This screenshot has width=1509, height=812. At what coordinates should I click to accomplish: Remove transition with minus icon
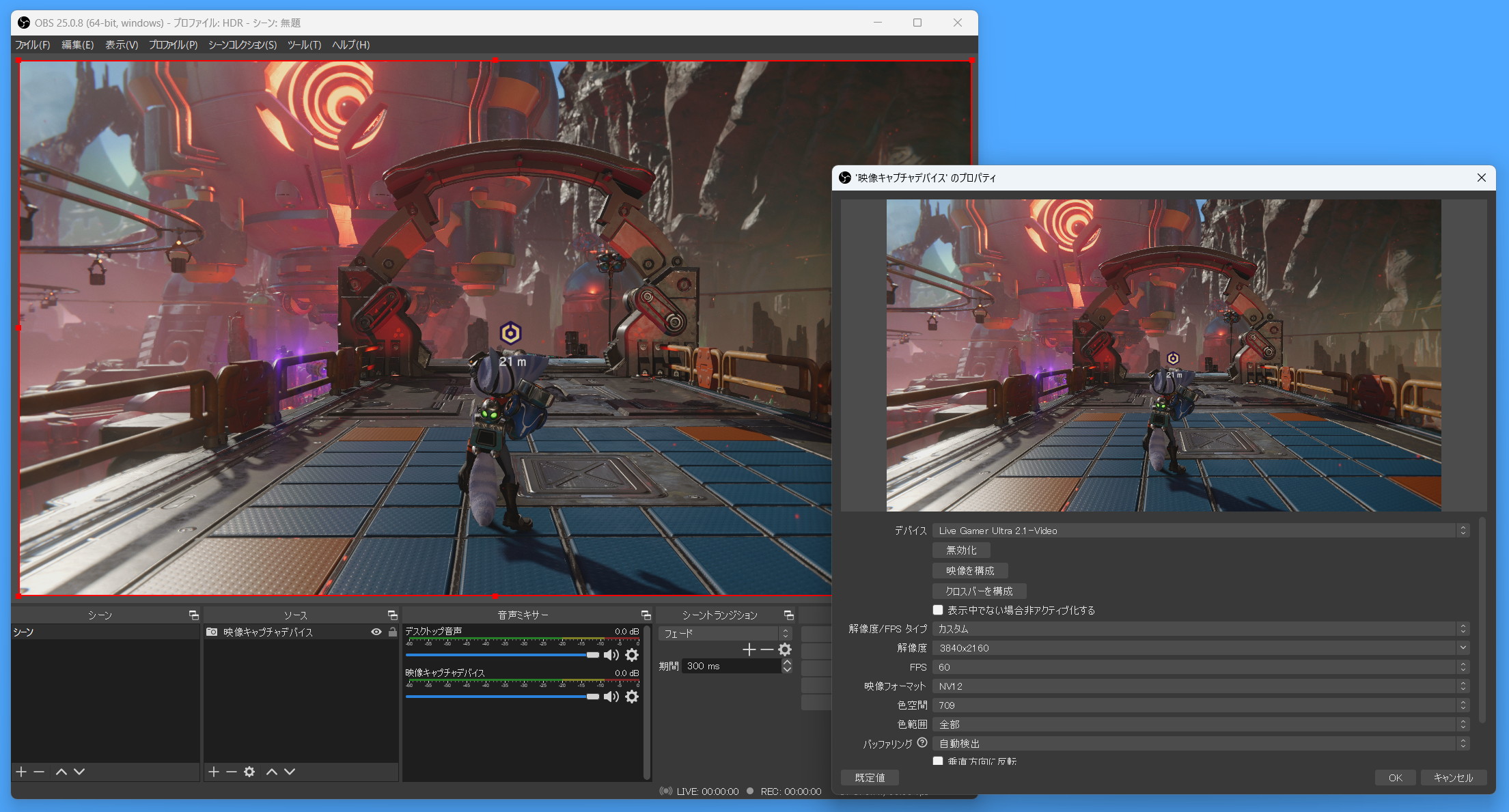point(767,649)
